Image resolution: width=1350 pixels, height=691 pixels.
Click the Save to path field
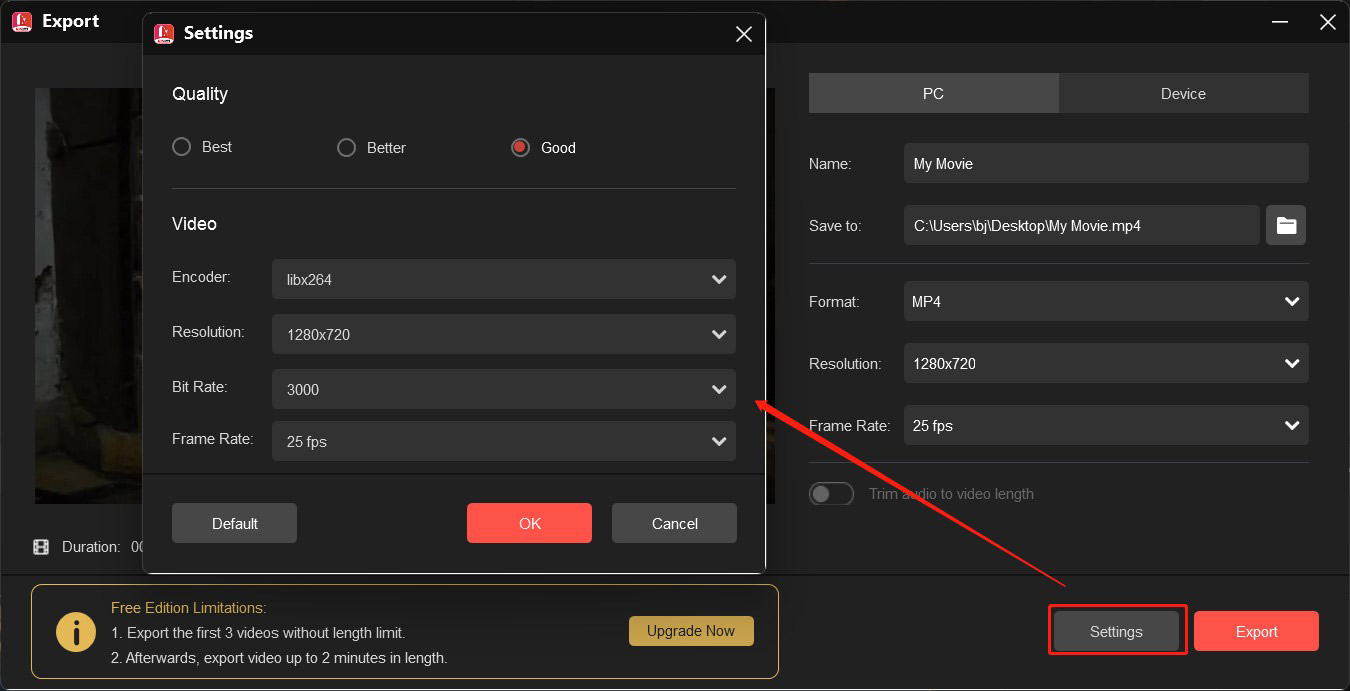[1082, 225]
